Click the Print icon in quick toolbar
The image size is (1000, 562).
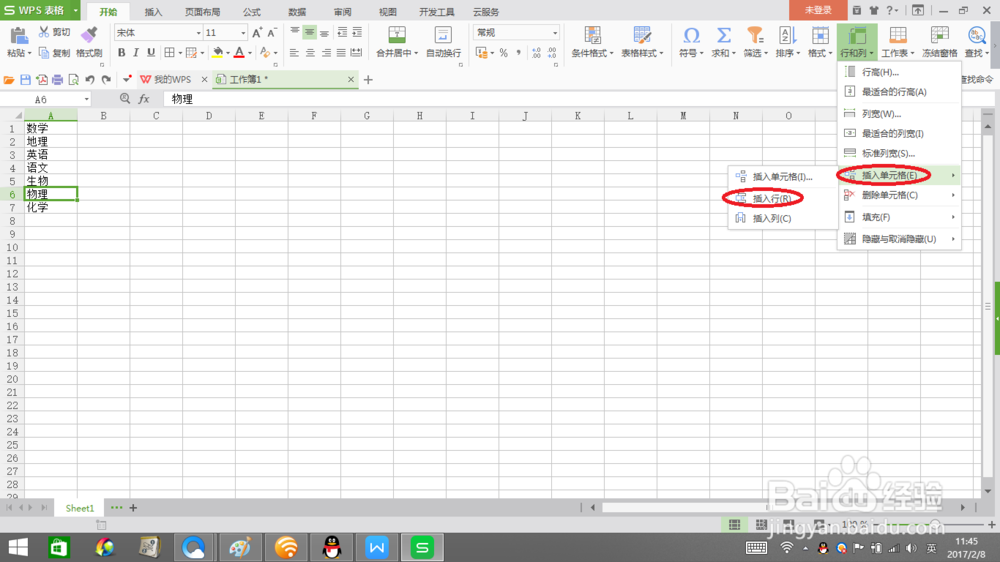(57, 80)
